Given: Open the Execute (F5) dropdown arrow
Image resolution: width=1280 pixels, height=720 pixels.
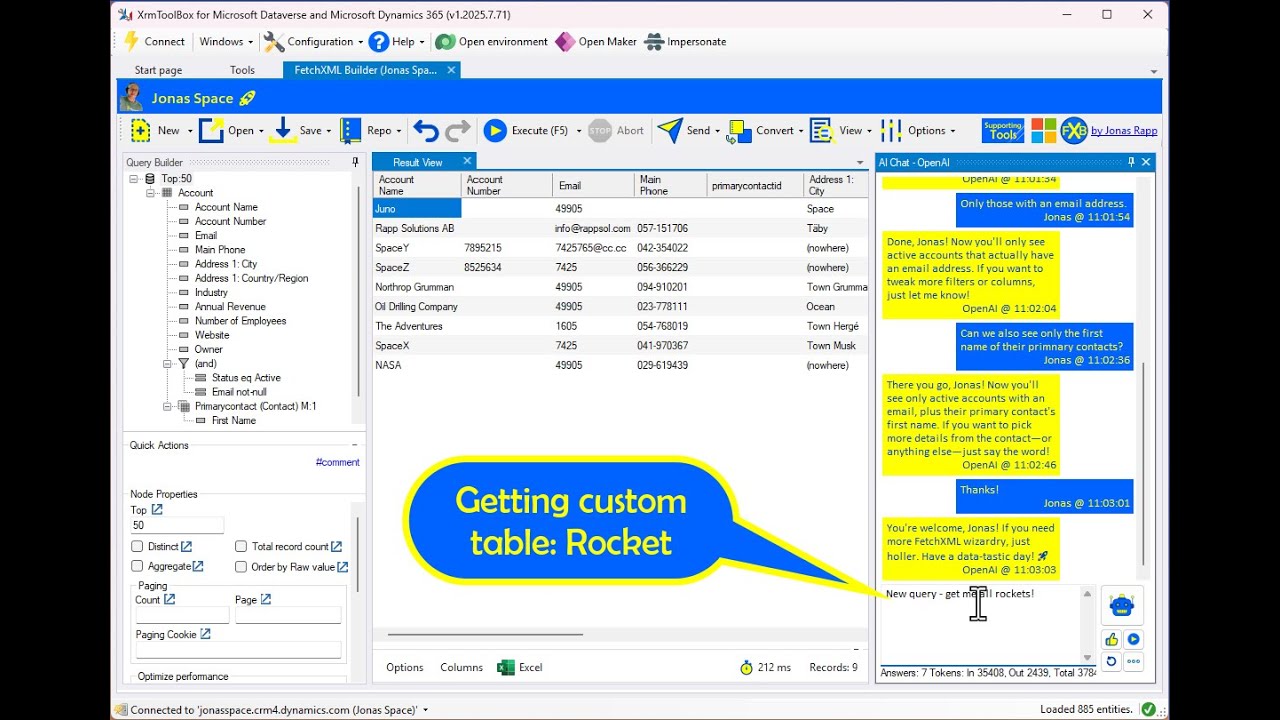Looking at the screenshot, I should (x=577, y=131).
